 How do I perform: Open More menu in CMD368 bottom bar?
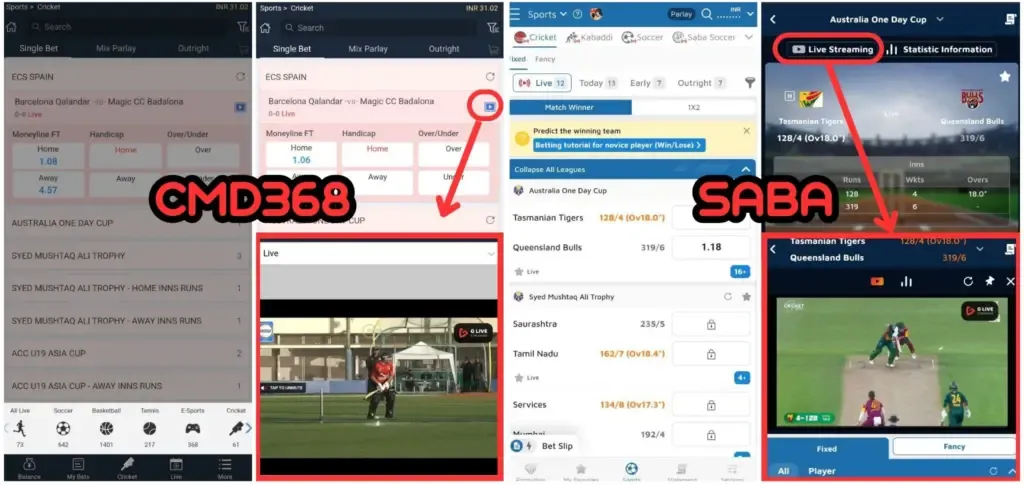coord(225,468)
